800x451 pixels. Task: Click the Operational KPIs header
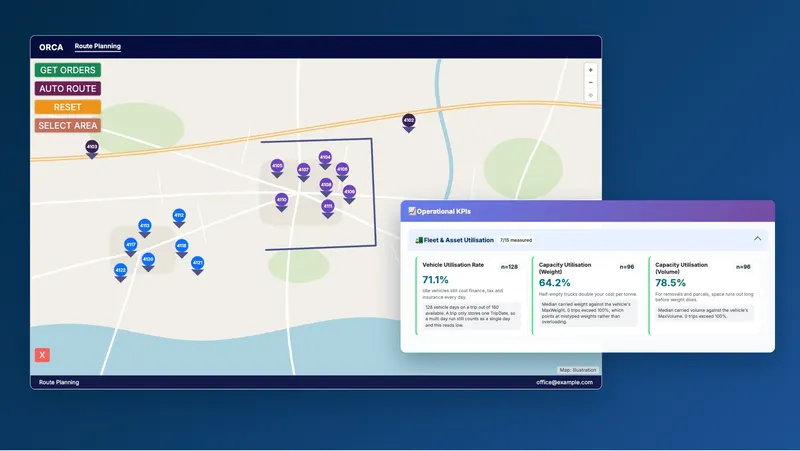(587, 211)
